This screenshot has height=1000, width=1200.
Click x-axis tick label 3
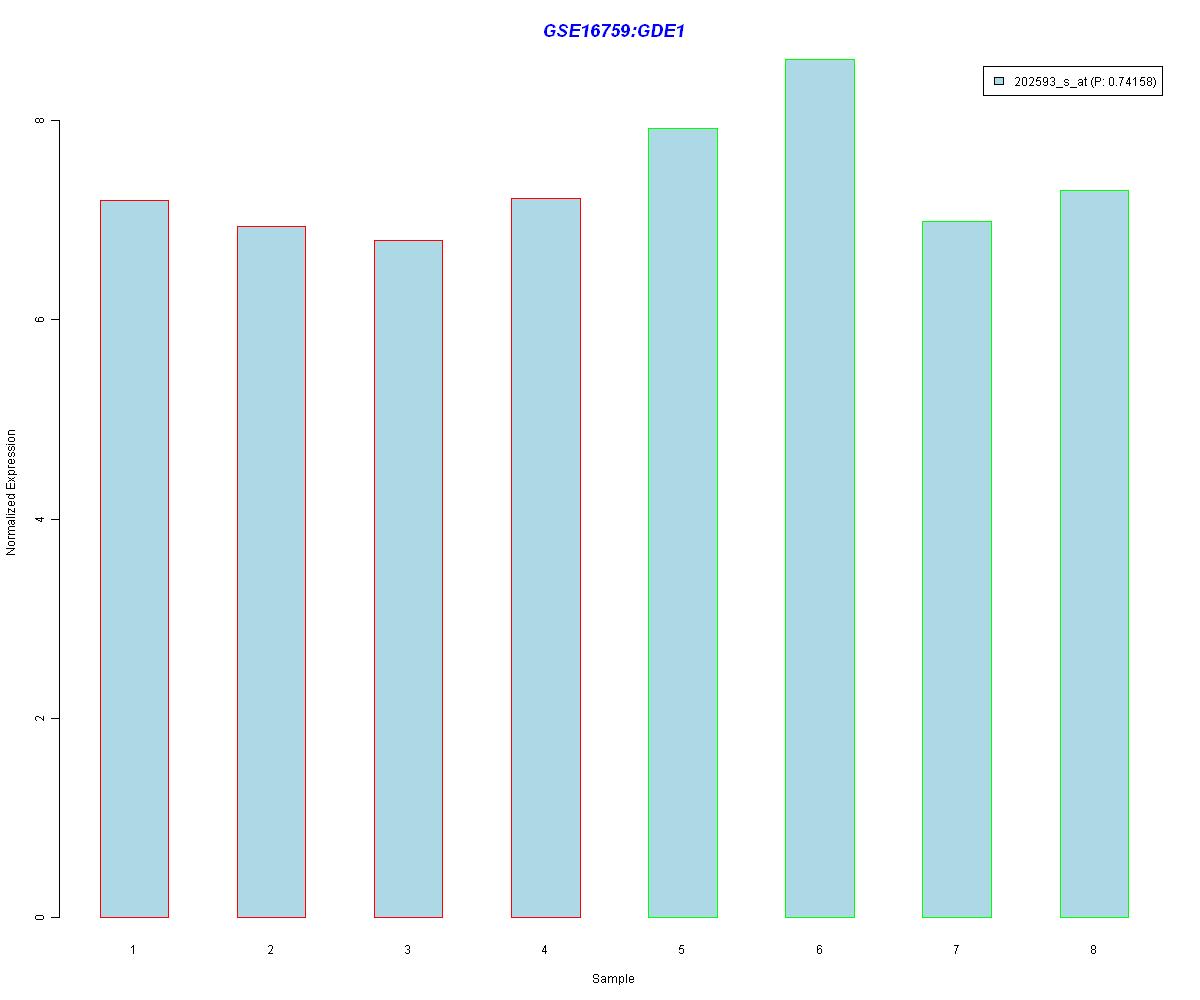(x=407, y=949)
